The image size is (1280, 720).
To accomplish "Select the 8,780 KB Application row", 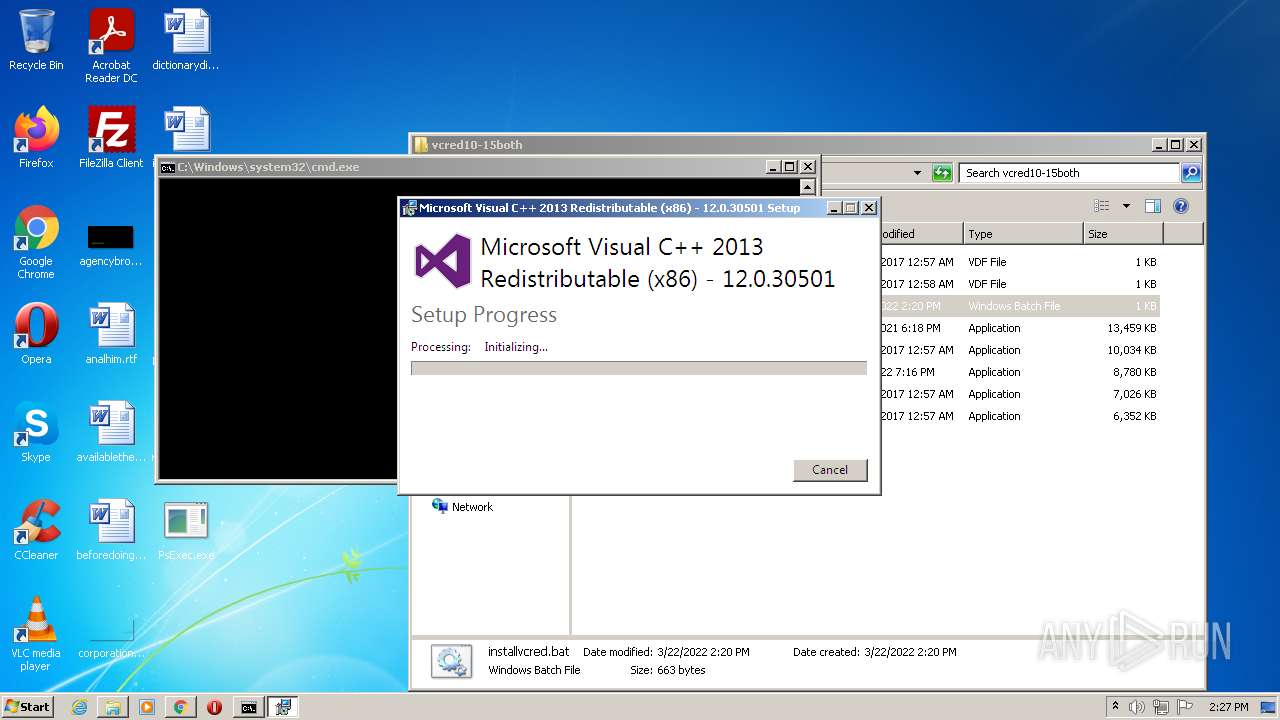I will point(1019,372).
